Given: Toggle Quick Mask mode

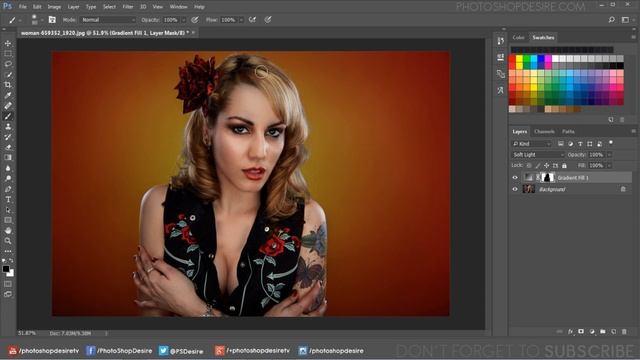Looking at the screenshot, I should coord(8,284).
